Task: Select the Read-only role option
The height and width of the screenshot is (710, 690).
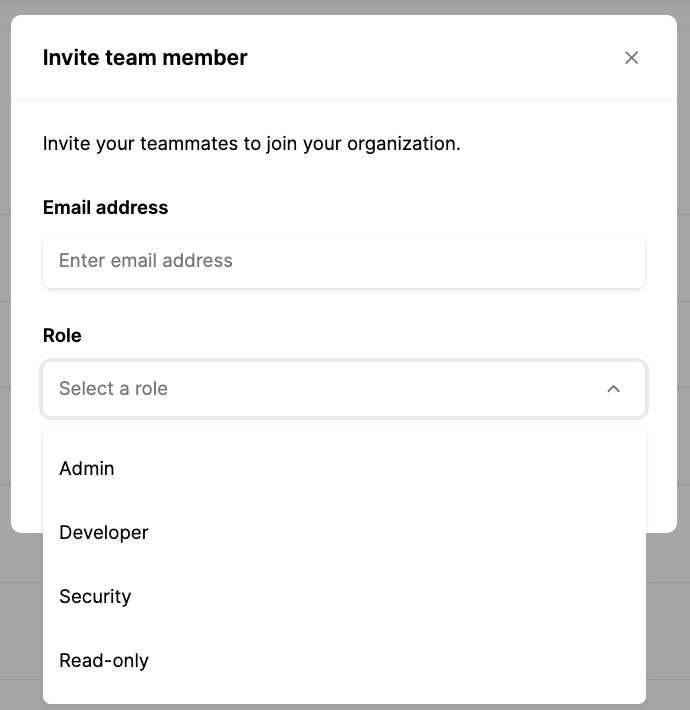Action: (344, 661)
